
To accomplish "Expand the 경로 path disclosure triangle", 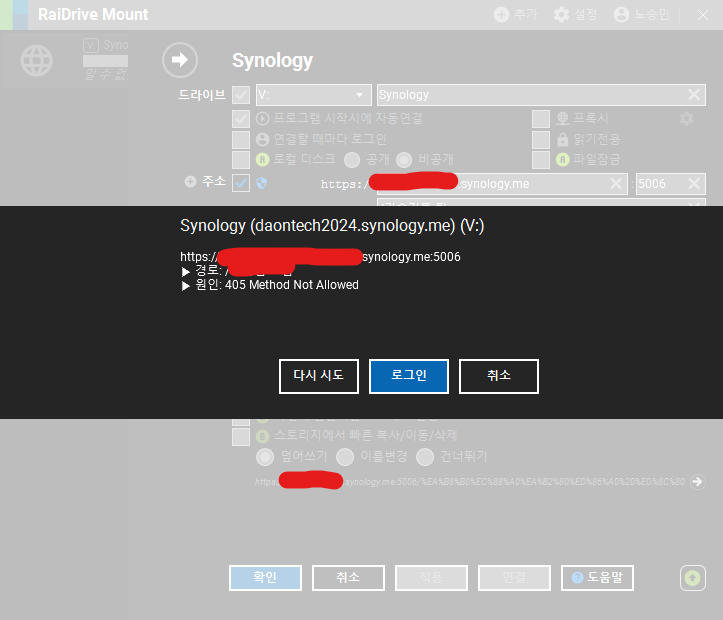I will point(186,272).
